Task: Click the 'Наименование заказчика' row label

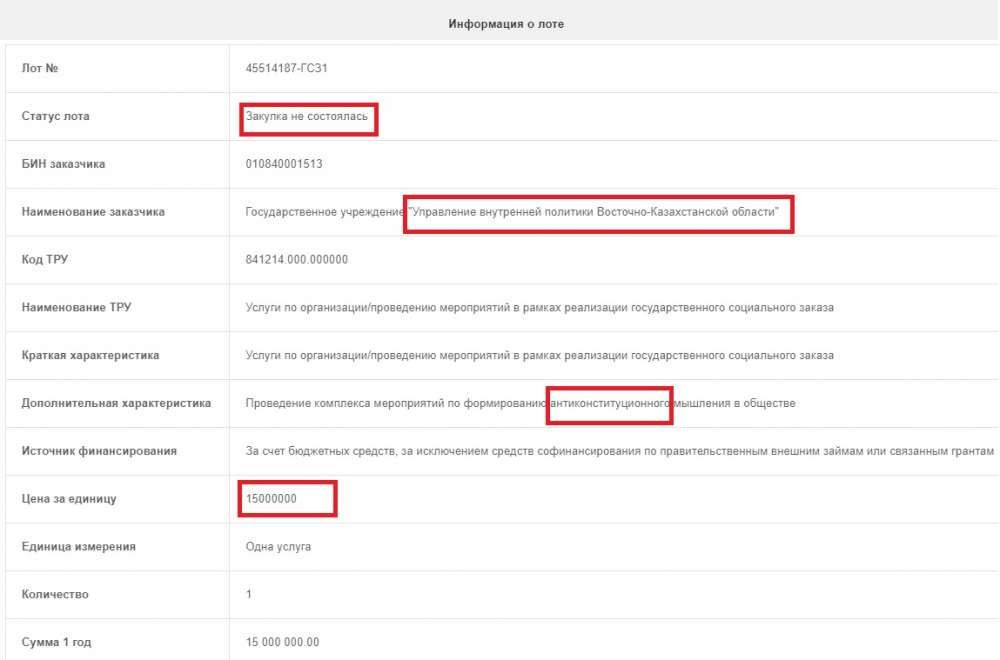Action: [x=93, y=212]
